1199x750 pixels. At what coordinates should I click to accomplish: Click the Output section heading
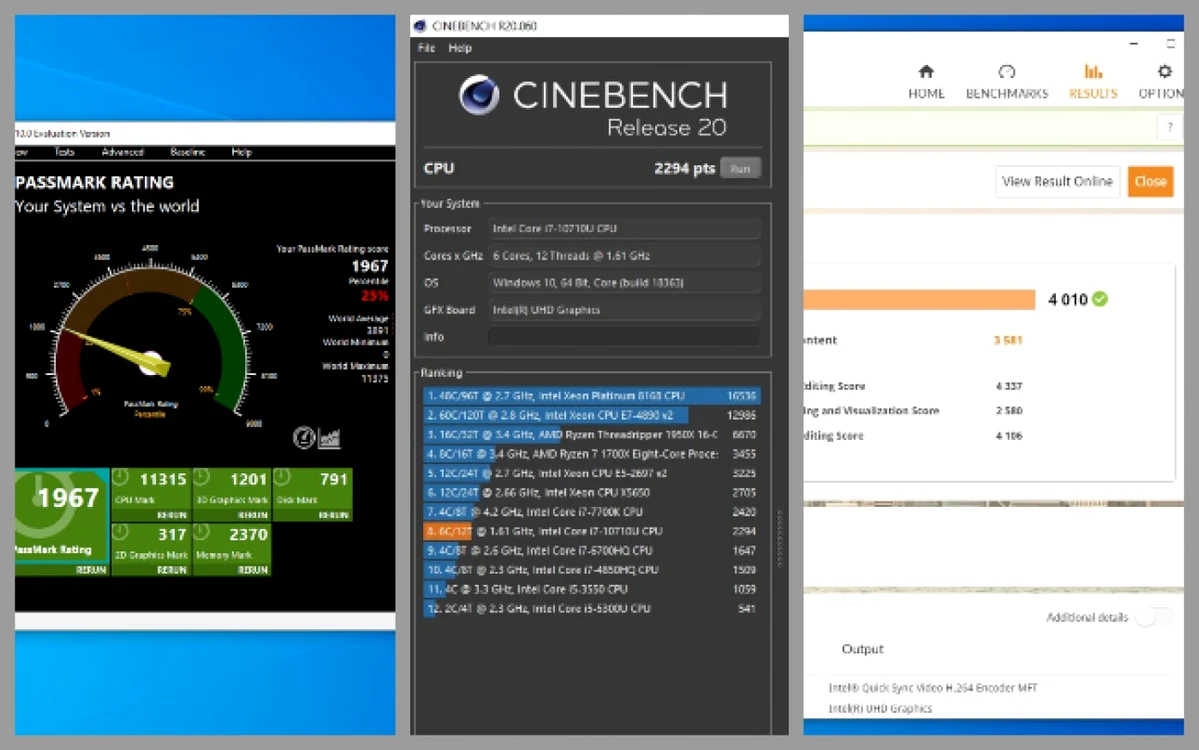coord(862,649)
